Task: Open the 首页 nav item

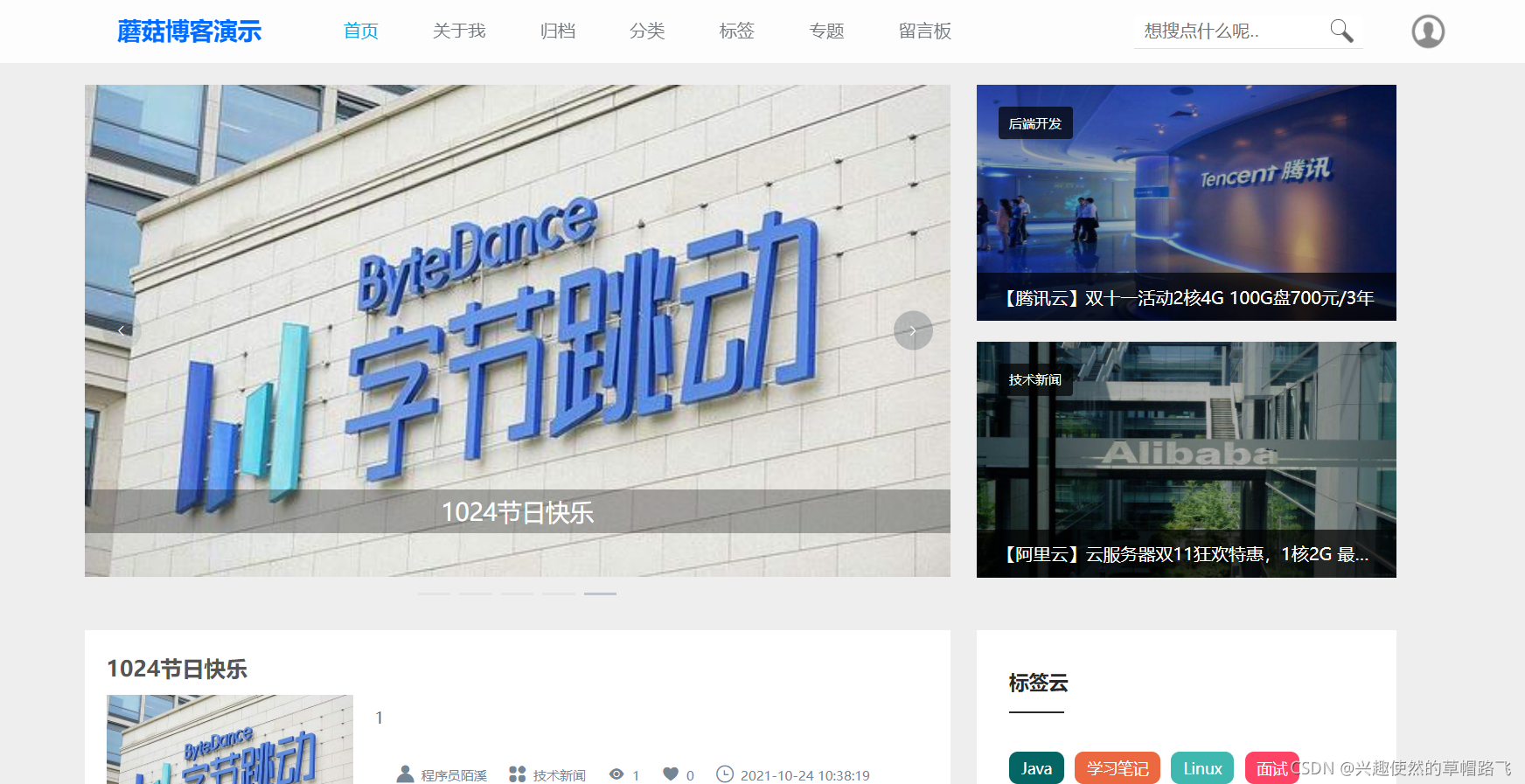Action: pos(361,31)
